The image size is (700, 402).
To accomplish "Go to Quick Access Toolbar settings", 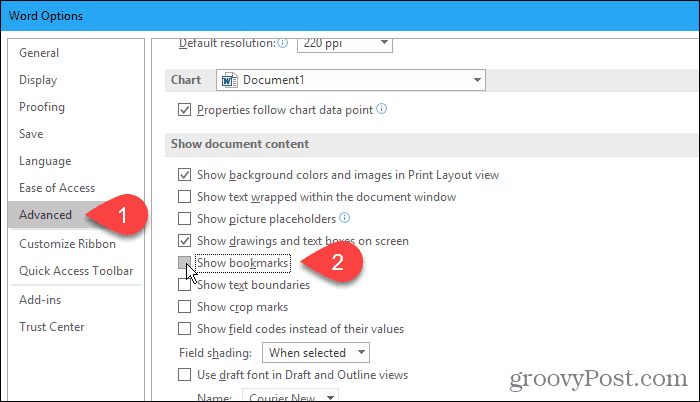I will [x=76, y=271].
